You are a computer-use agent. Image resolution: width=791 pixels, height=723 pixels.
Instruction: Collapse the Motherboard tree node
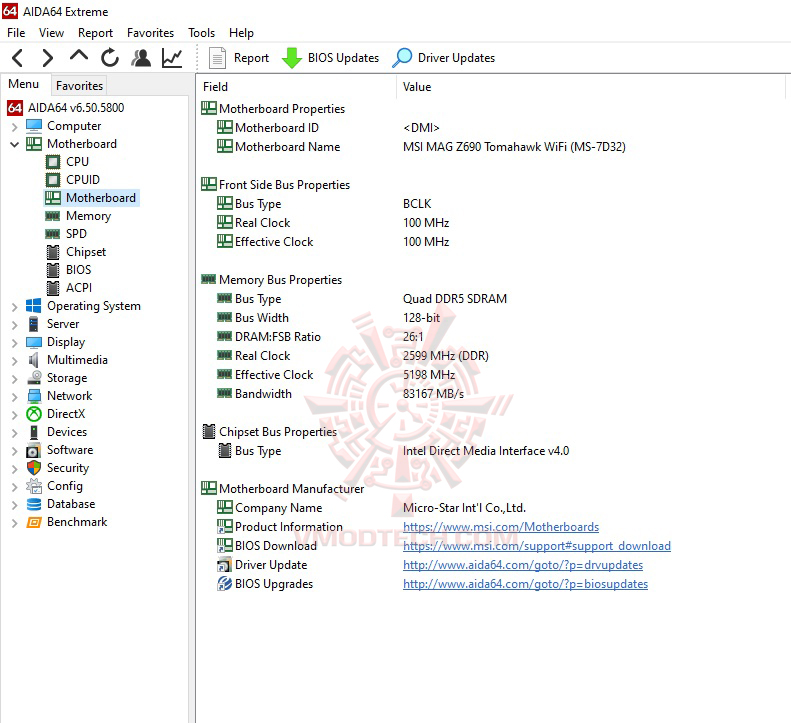pyautogui.click(x=15, y=145)
